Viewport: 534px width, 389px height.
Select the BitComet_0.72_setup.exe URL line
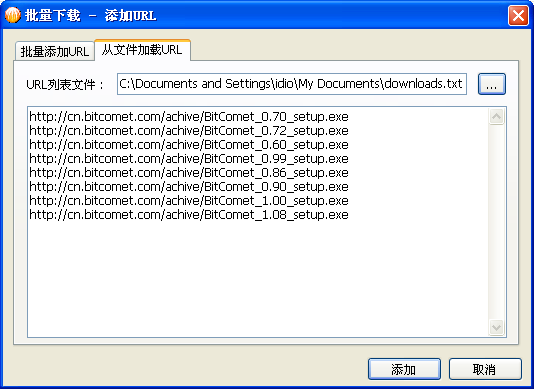pos(189,131)
